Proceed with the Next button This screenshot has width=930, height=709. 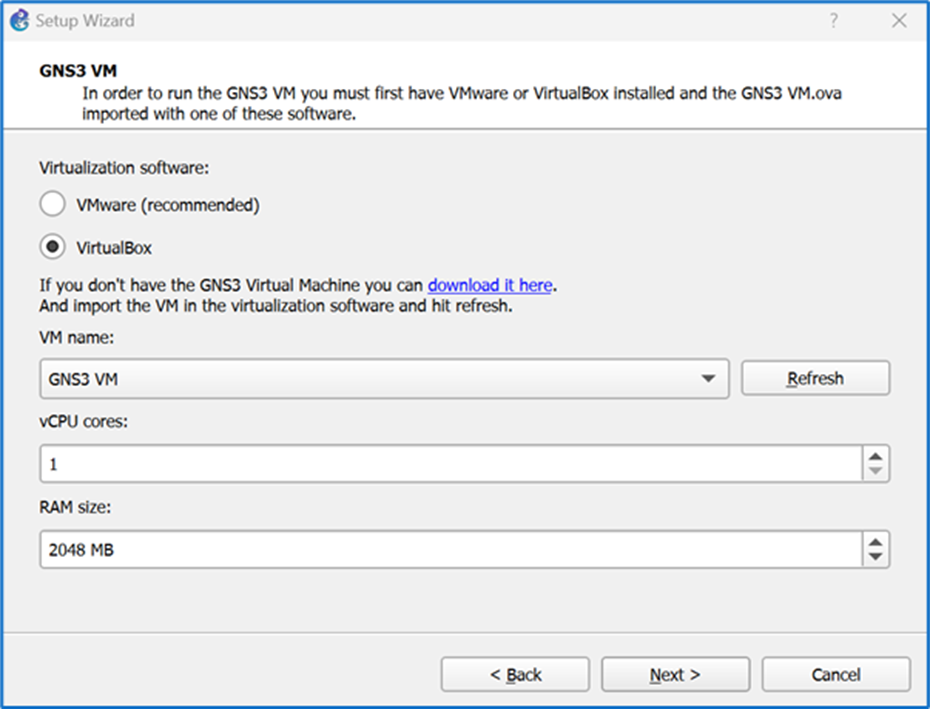676,675
